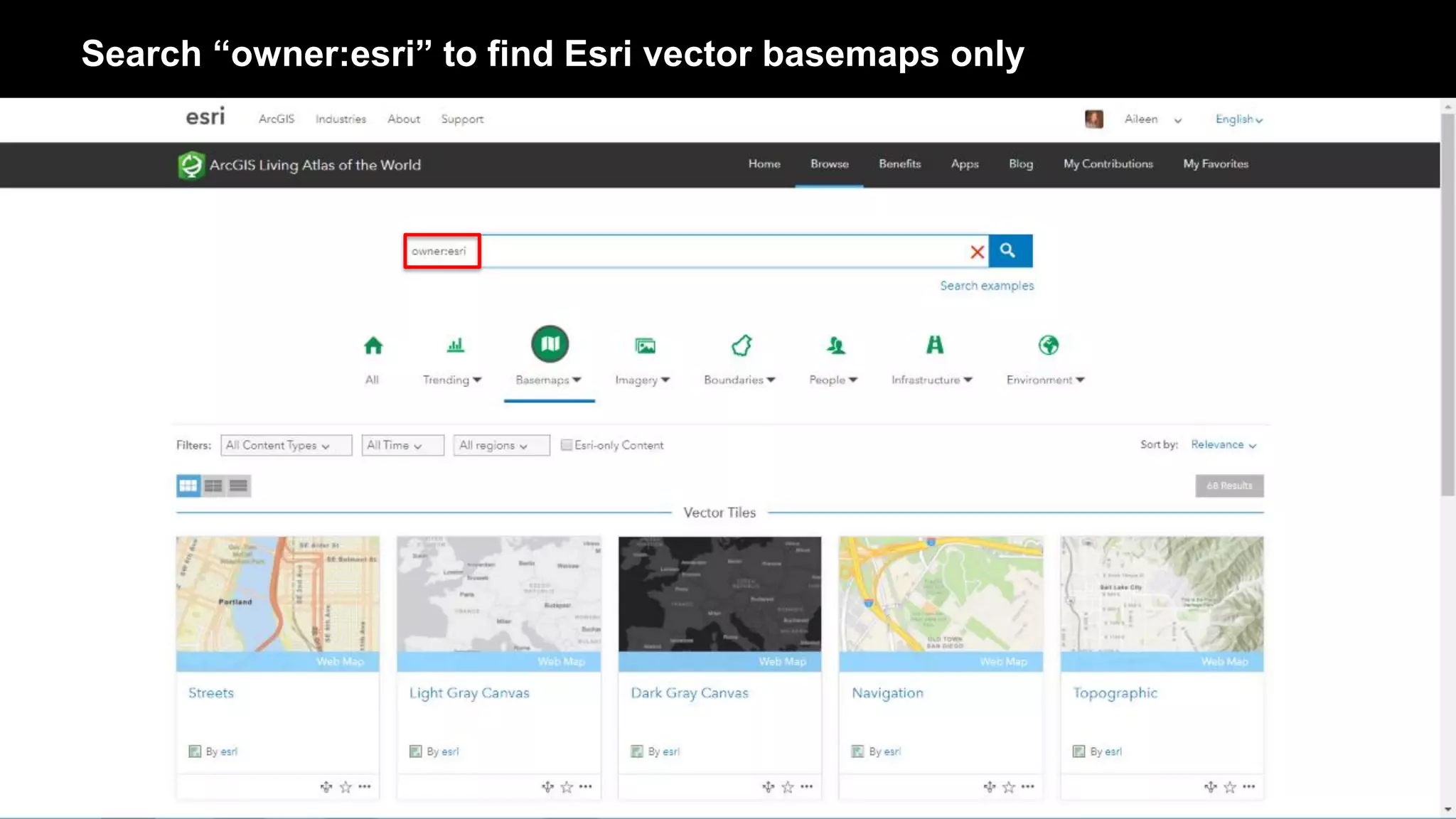This screenshot has width=1456, height=819.
Task: Click the Living Atlas globe logo
Action: pos(191,165)
